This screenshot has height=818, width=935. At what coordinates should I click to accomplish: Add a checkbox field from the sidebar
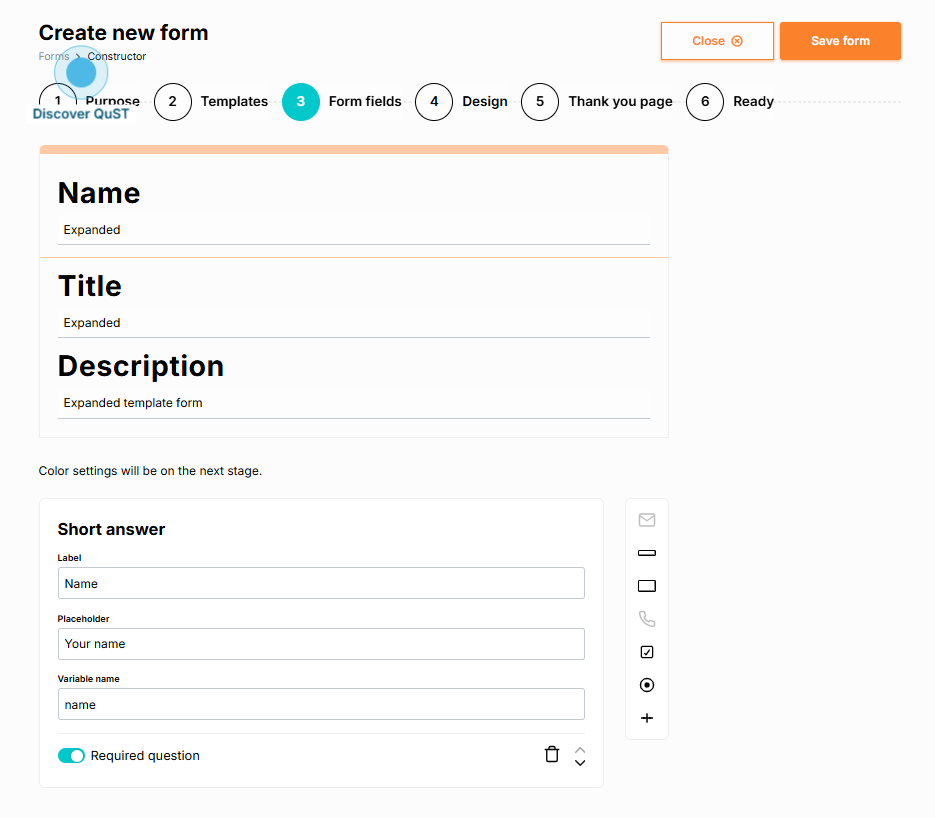(646, 652)
